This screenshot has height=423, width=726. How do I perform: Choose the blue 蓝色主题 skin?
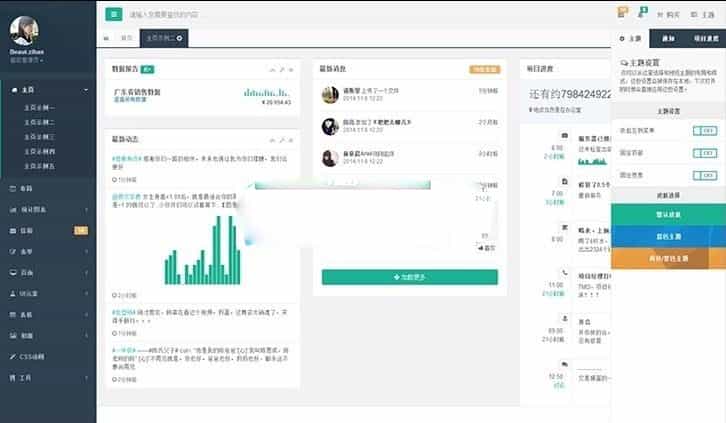(669, 236)
